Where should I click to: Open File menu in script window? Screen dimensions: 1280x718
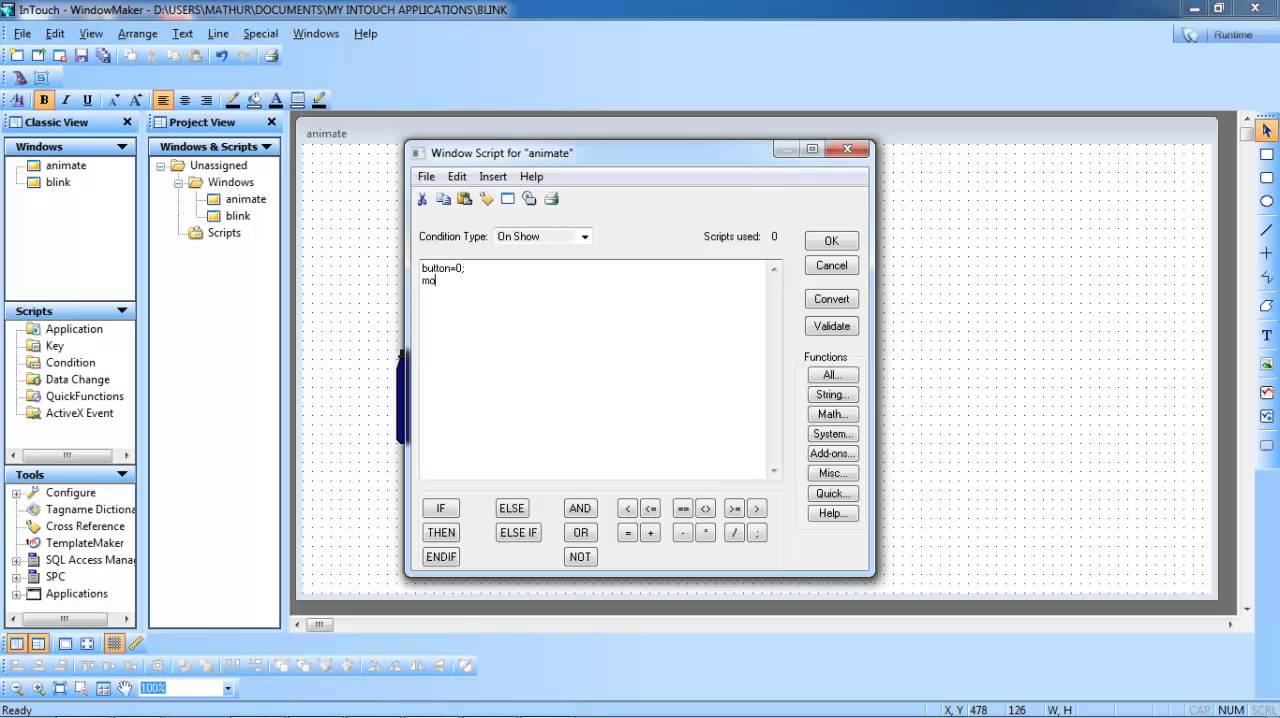(426, 176)
